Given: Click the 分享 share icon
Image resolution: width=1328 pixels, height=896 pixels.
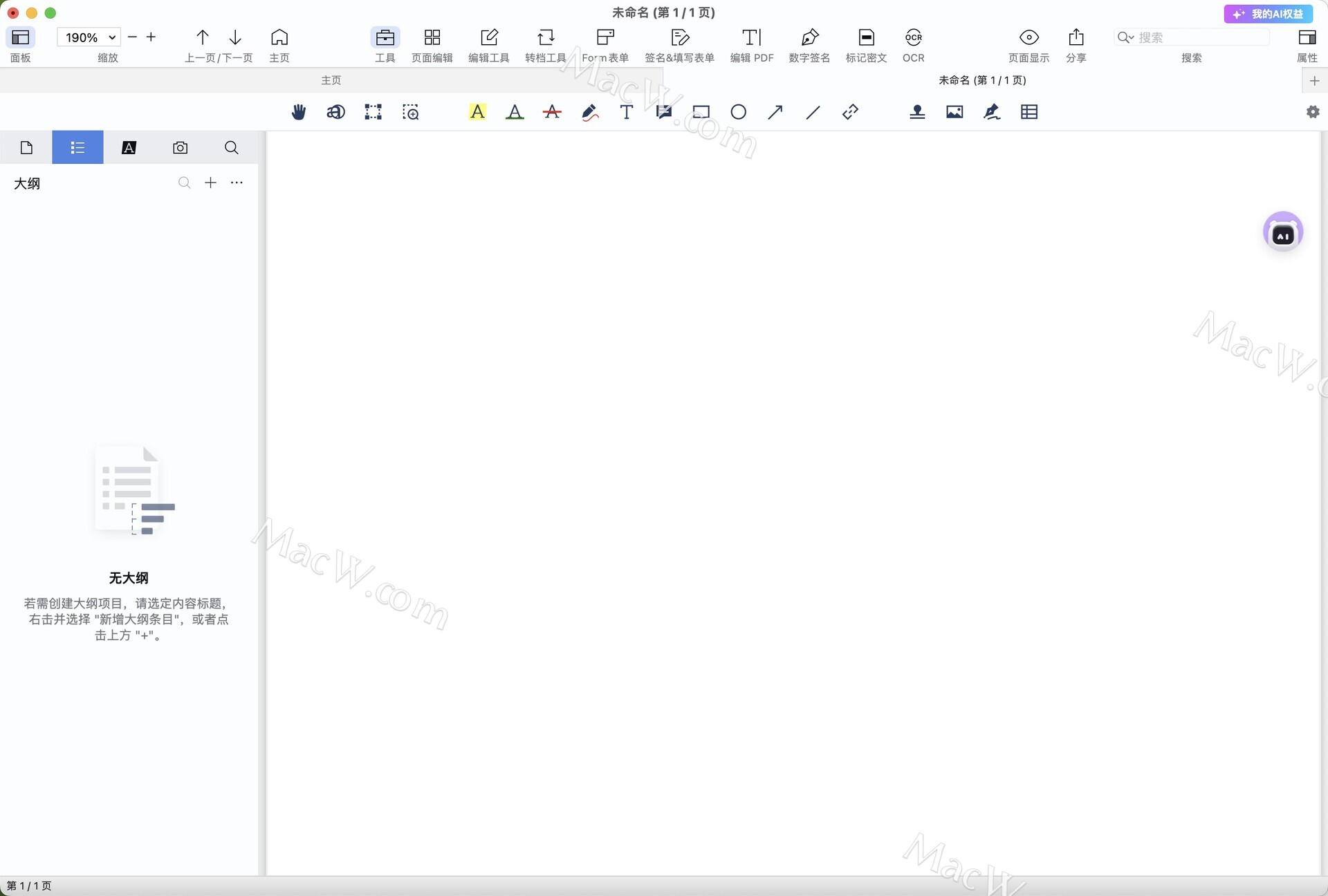Looking at the screenshot, I should [1076, 37].
